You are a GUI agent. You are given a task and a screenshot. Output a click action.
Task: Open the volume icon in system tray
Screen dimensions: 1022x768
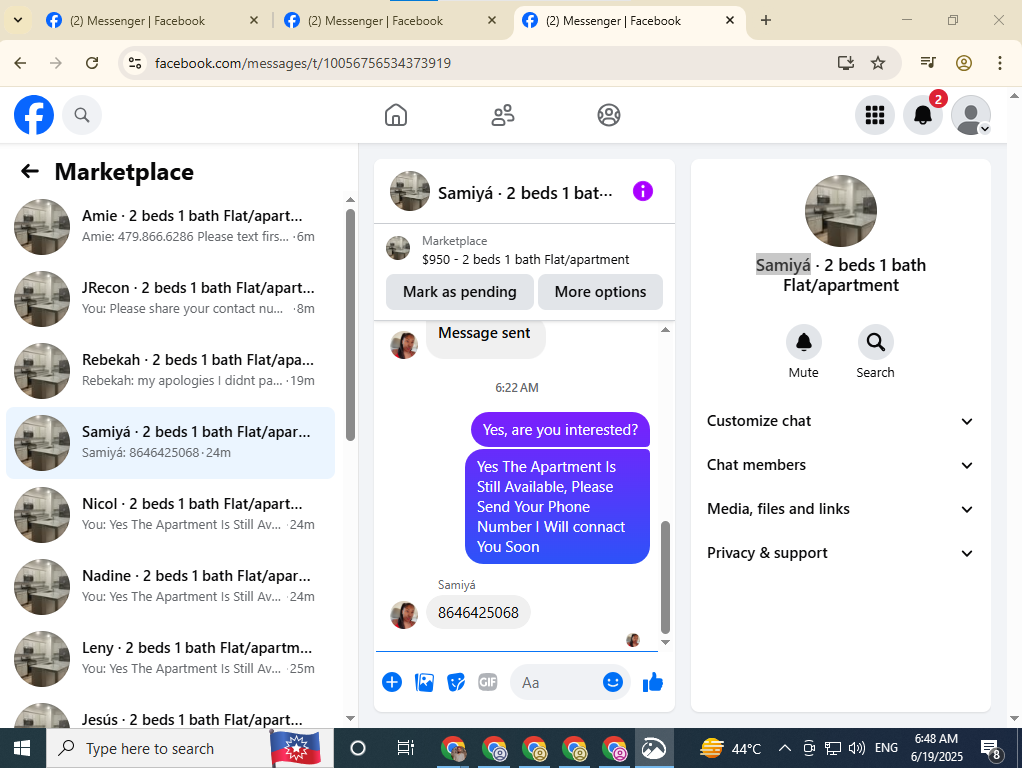pos(856,748)
